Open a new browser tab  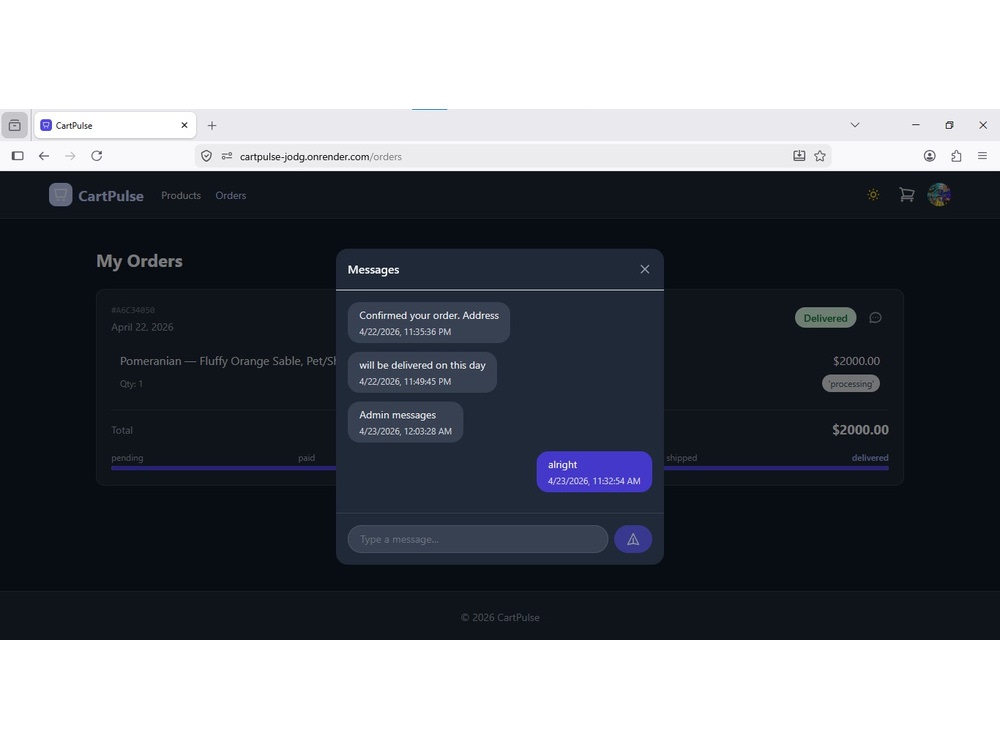point(212,126)
